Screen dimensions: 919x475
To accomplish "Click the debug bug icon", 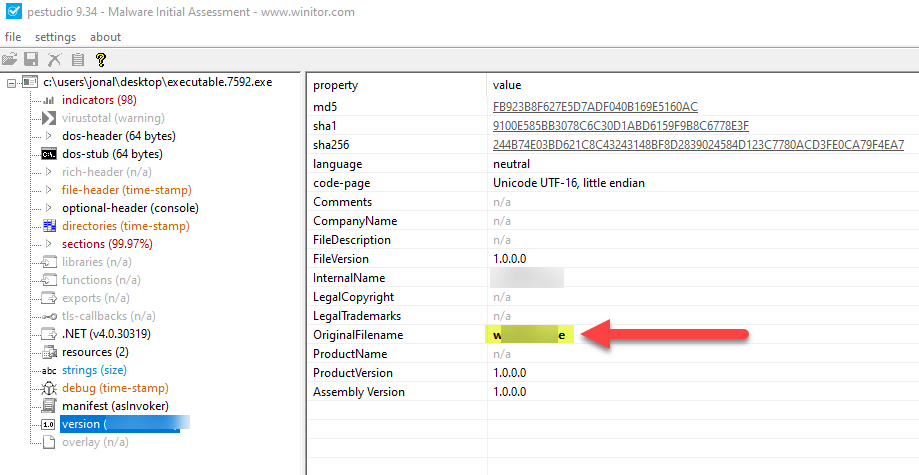I will [x=48, y=388].
